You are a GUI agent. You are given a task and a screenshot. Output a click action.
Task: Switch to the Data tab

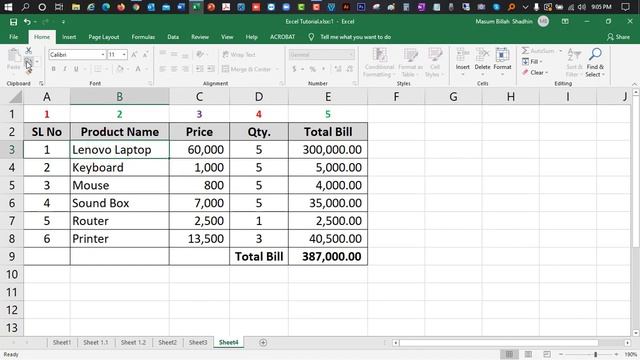(x=173, y=37)
